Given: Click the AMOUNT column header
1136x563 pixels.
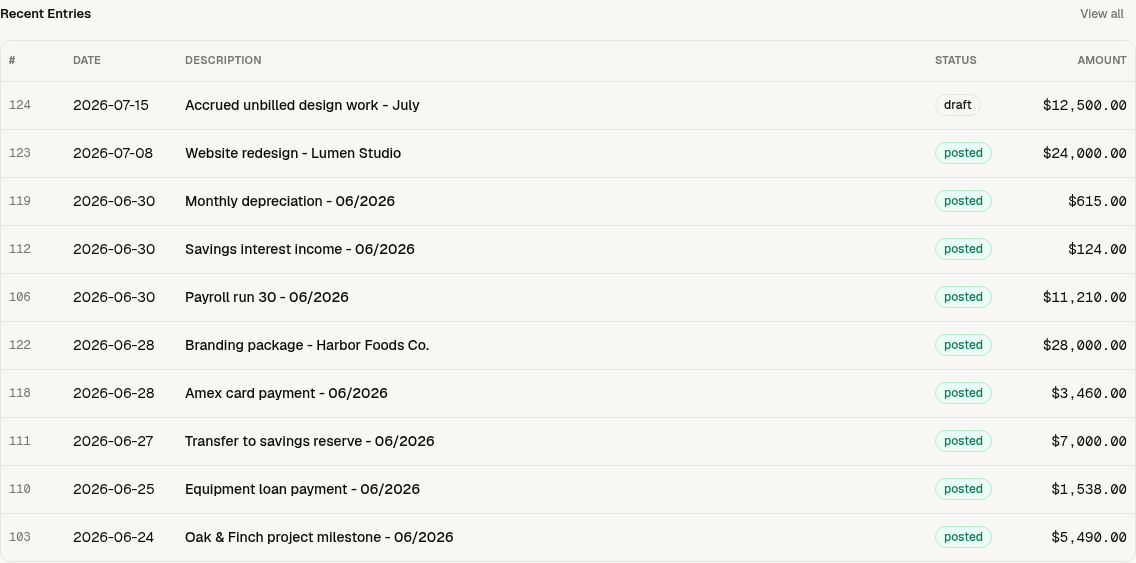Looking at the screenshot, I should click(x=1101, y=60).
